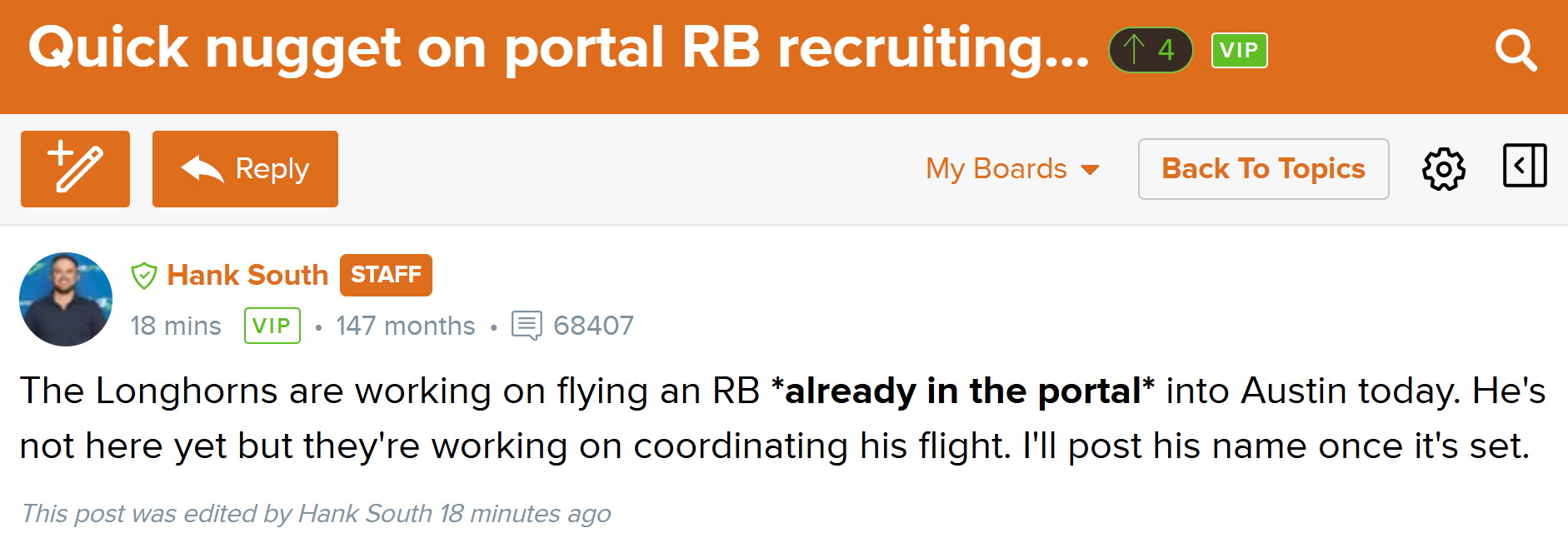1568x543 pixels.
Task: Click the VIP badge beside 18 mins
Action: pos(272,325)
